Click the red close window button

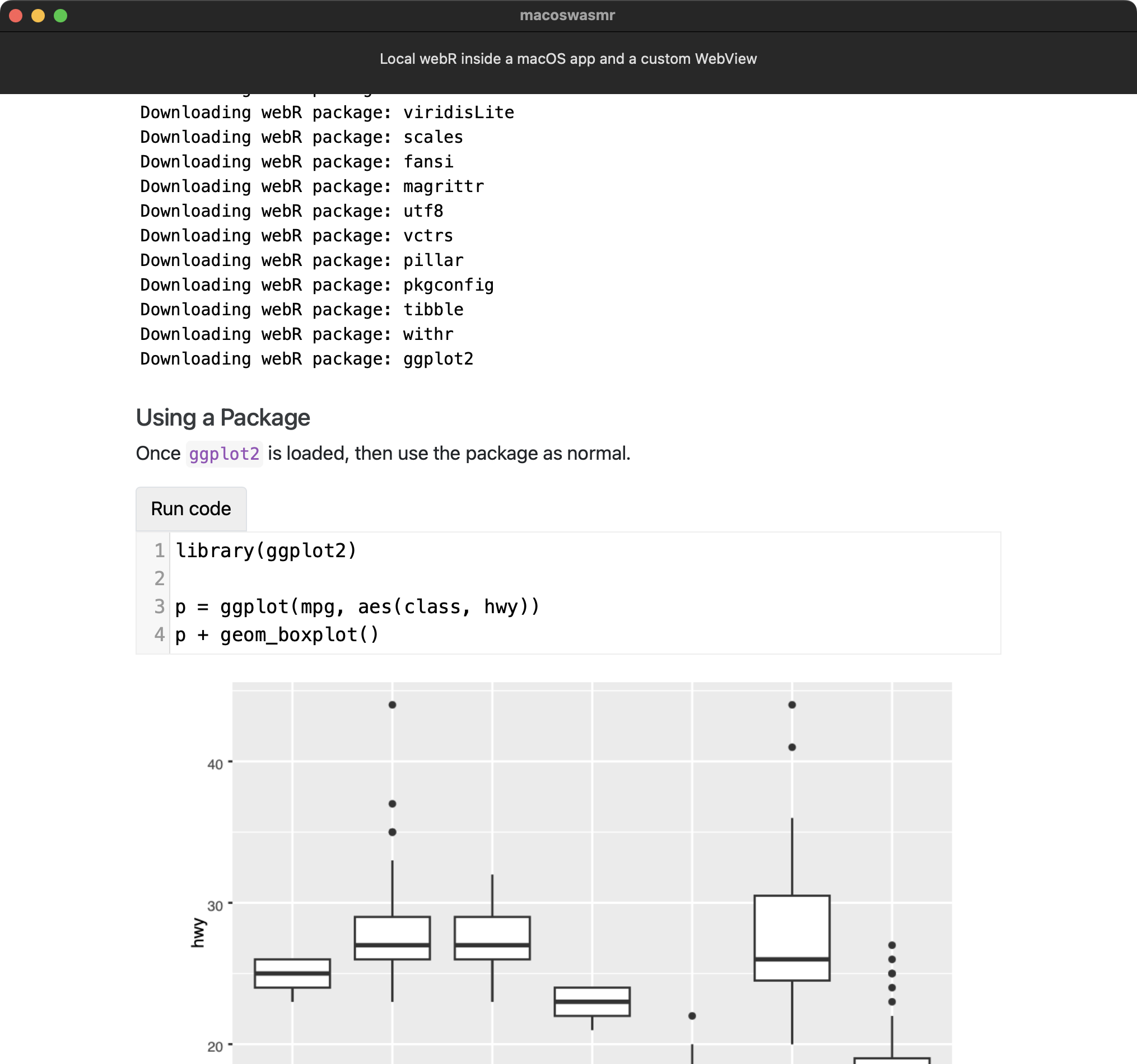[16, 16]
